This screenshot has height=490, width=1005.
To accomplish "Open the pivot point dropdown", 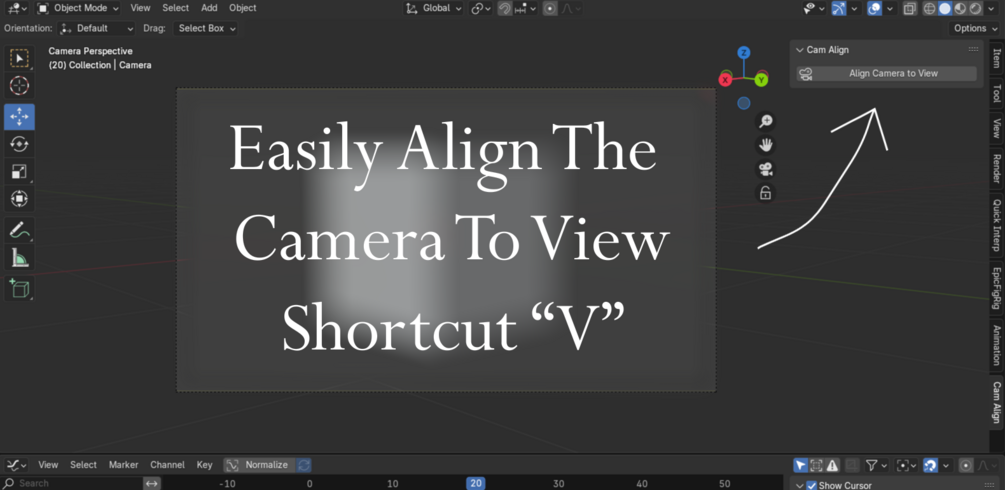I will point(481,8).
